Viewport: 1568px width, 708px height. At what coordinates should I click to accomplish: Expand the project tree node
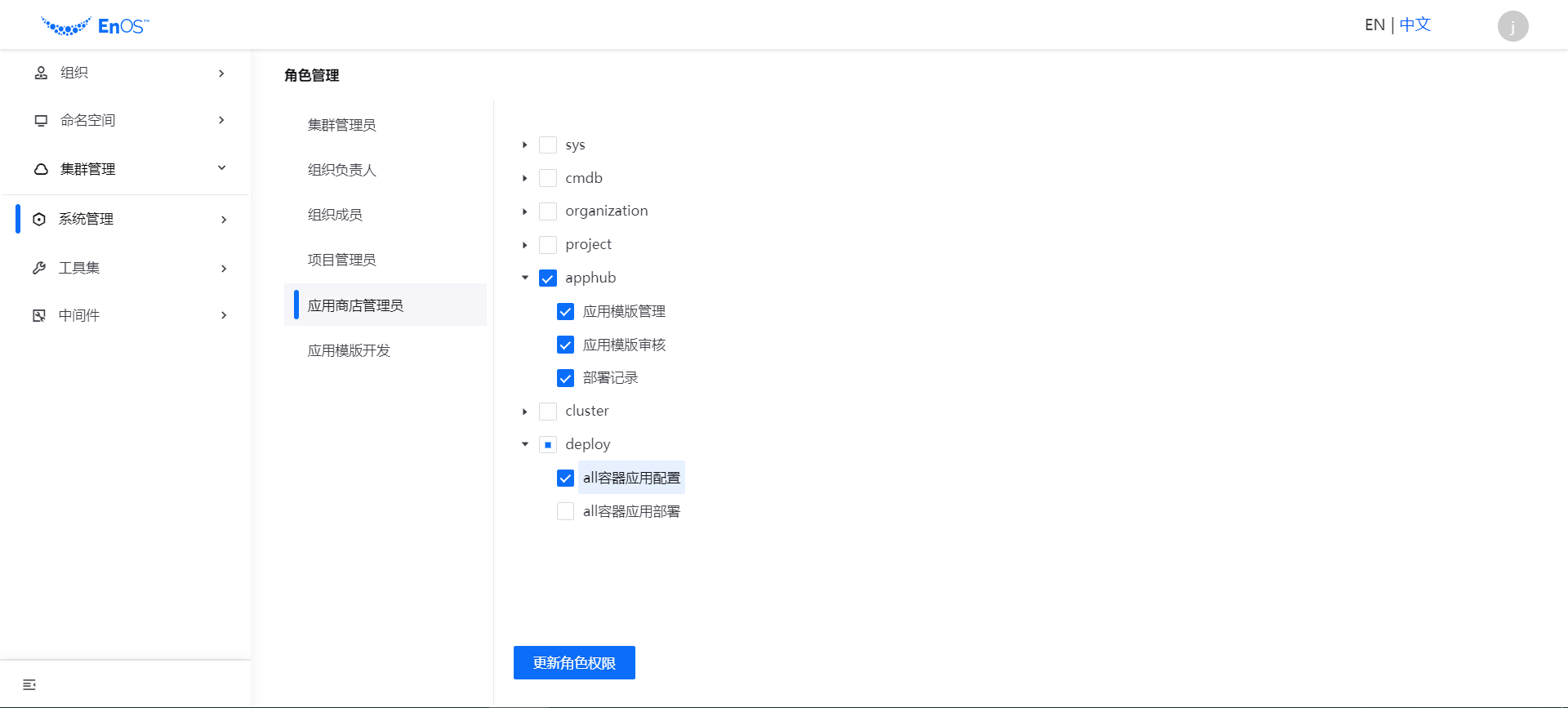pyautogui.click(x=525, y=245)
